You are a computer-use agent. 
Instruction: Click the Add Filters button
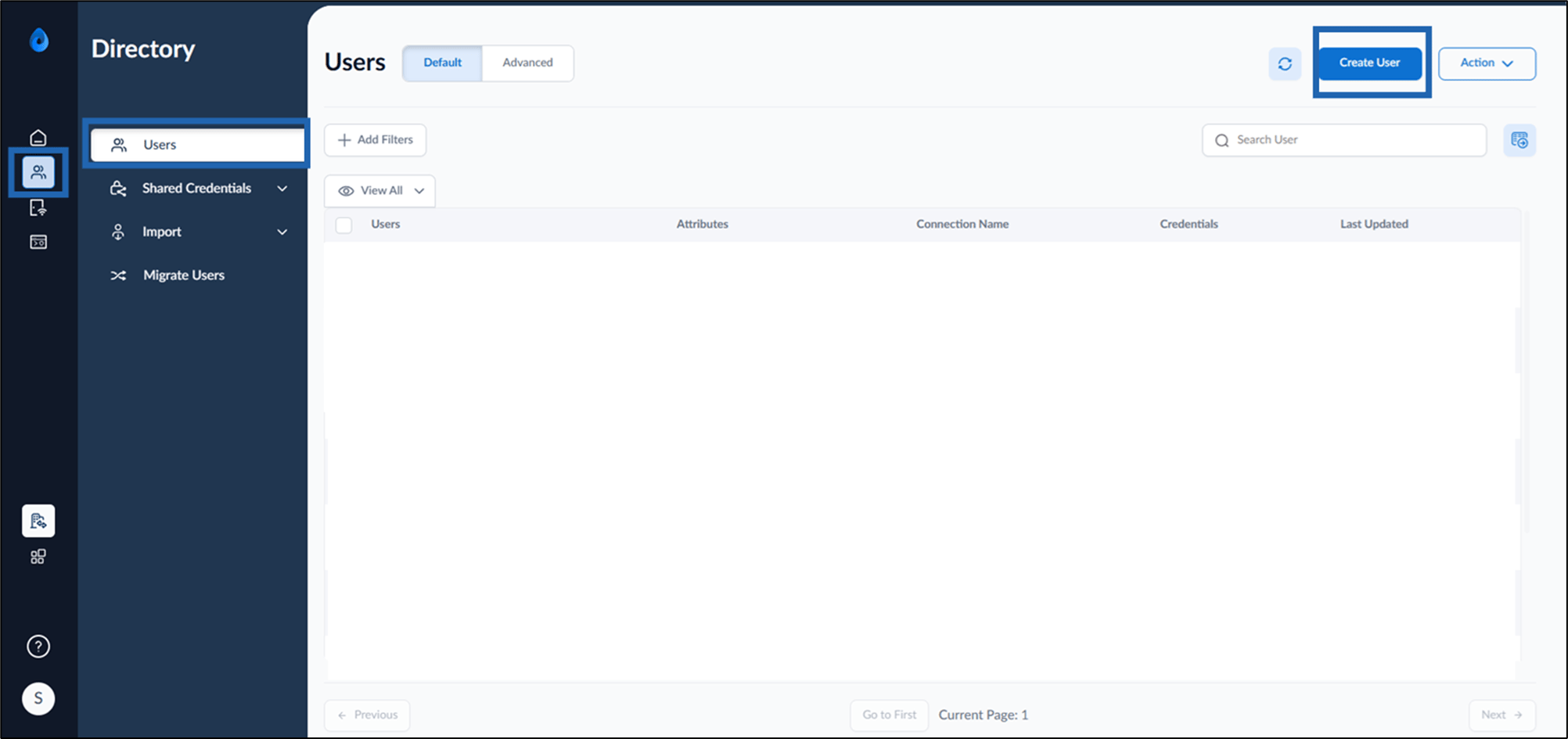point(376,140)
